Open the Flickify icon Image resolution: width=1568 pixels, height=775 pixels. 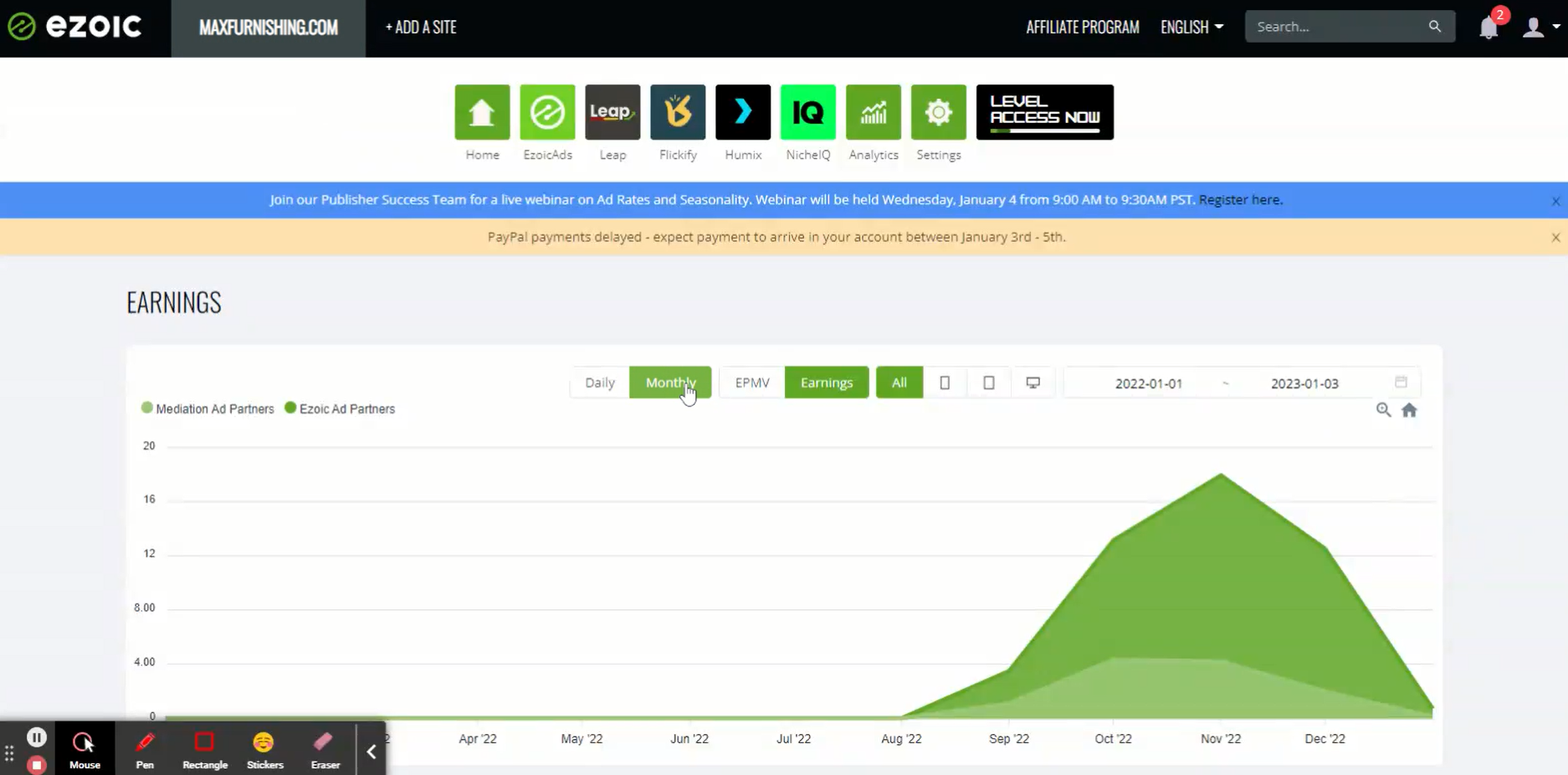[x=678, y=112]
